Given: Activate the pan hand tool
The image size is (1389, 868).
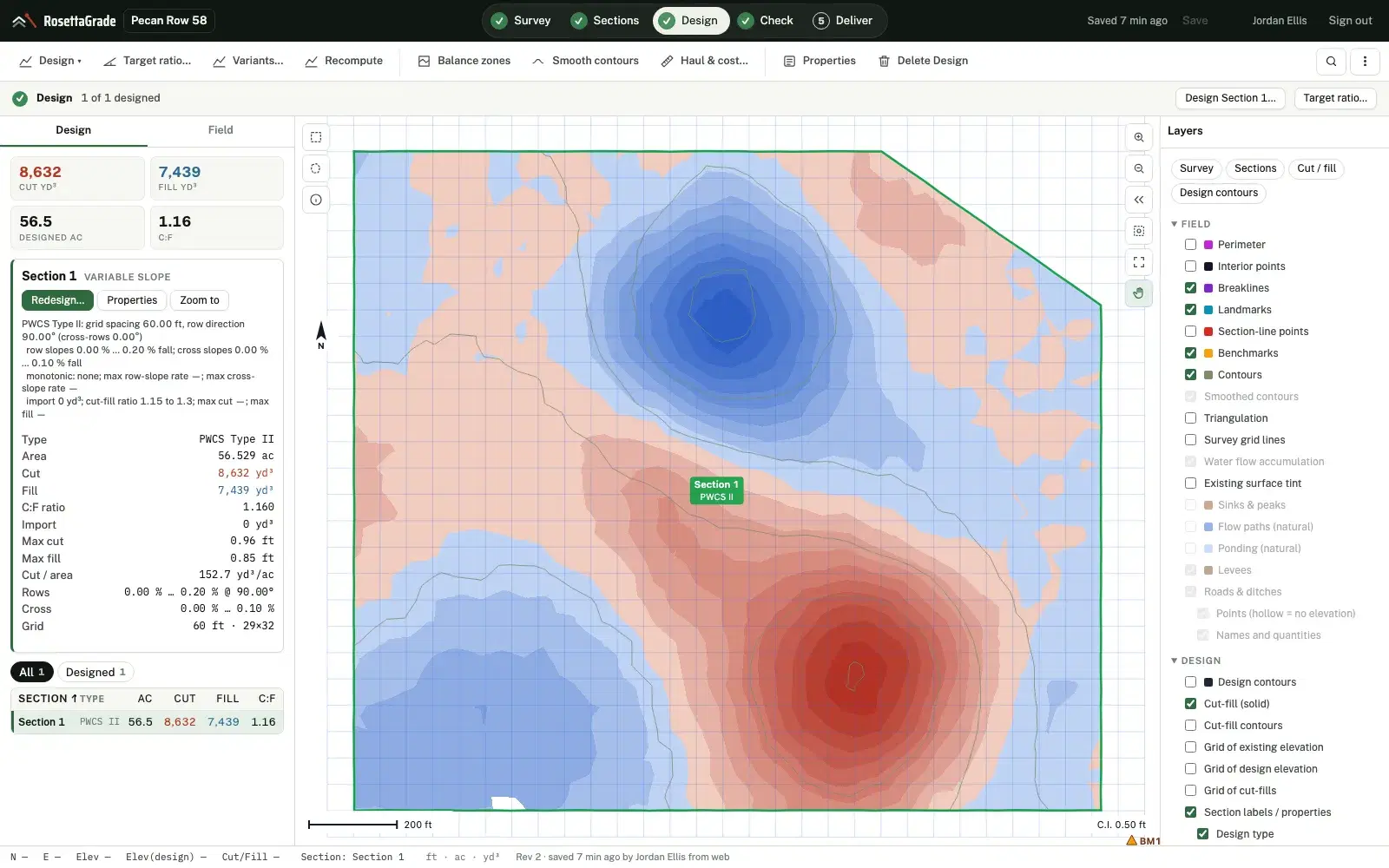Looking at the screenshot, I should [1139, 293].
